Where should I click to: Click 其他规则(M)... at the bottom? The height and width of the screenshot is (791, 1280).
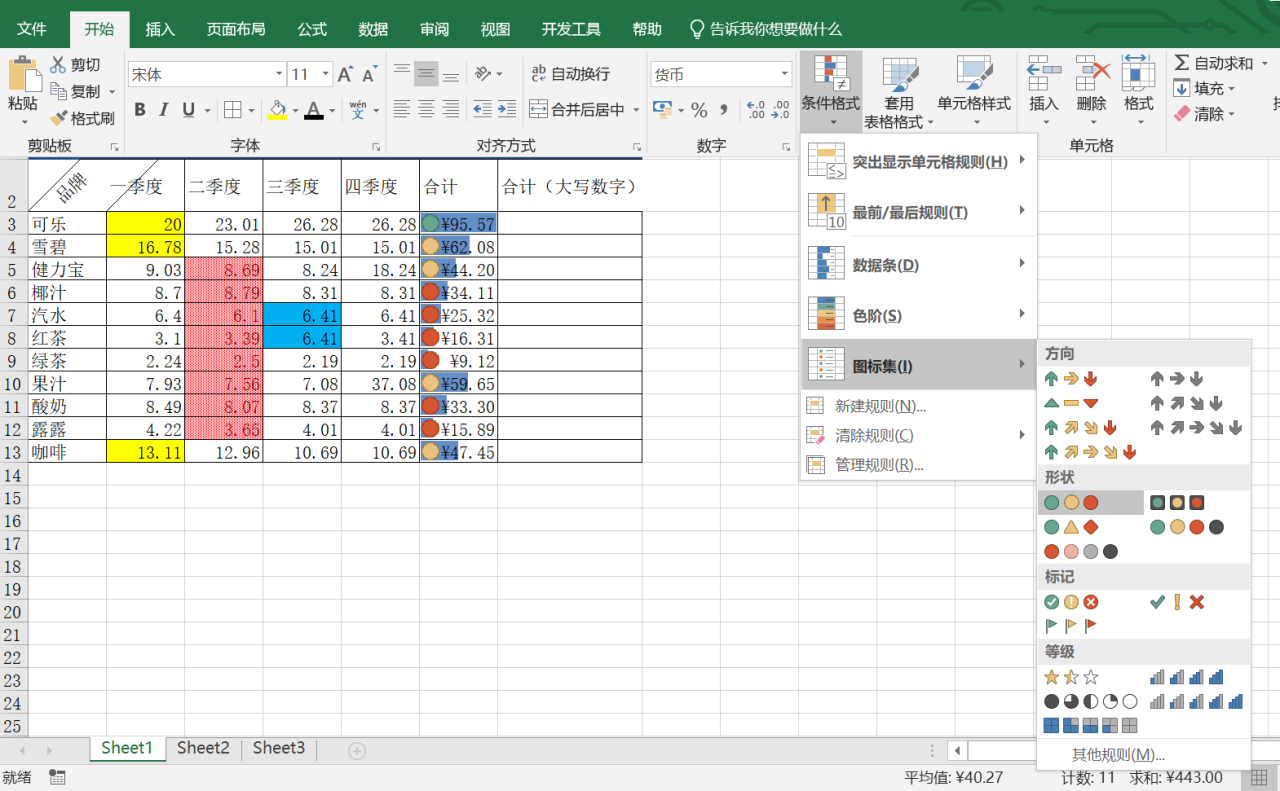pos(1118,755)
